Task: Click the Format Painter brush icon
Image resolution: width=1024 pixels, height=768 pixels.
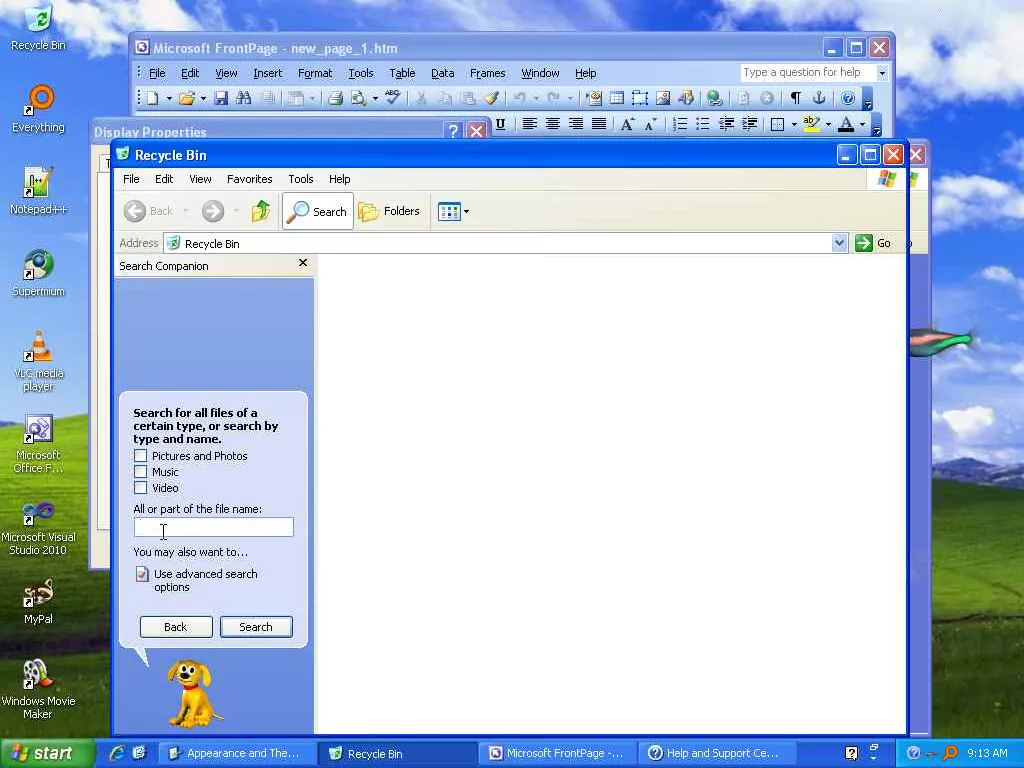Action: [491, 99]
